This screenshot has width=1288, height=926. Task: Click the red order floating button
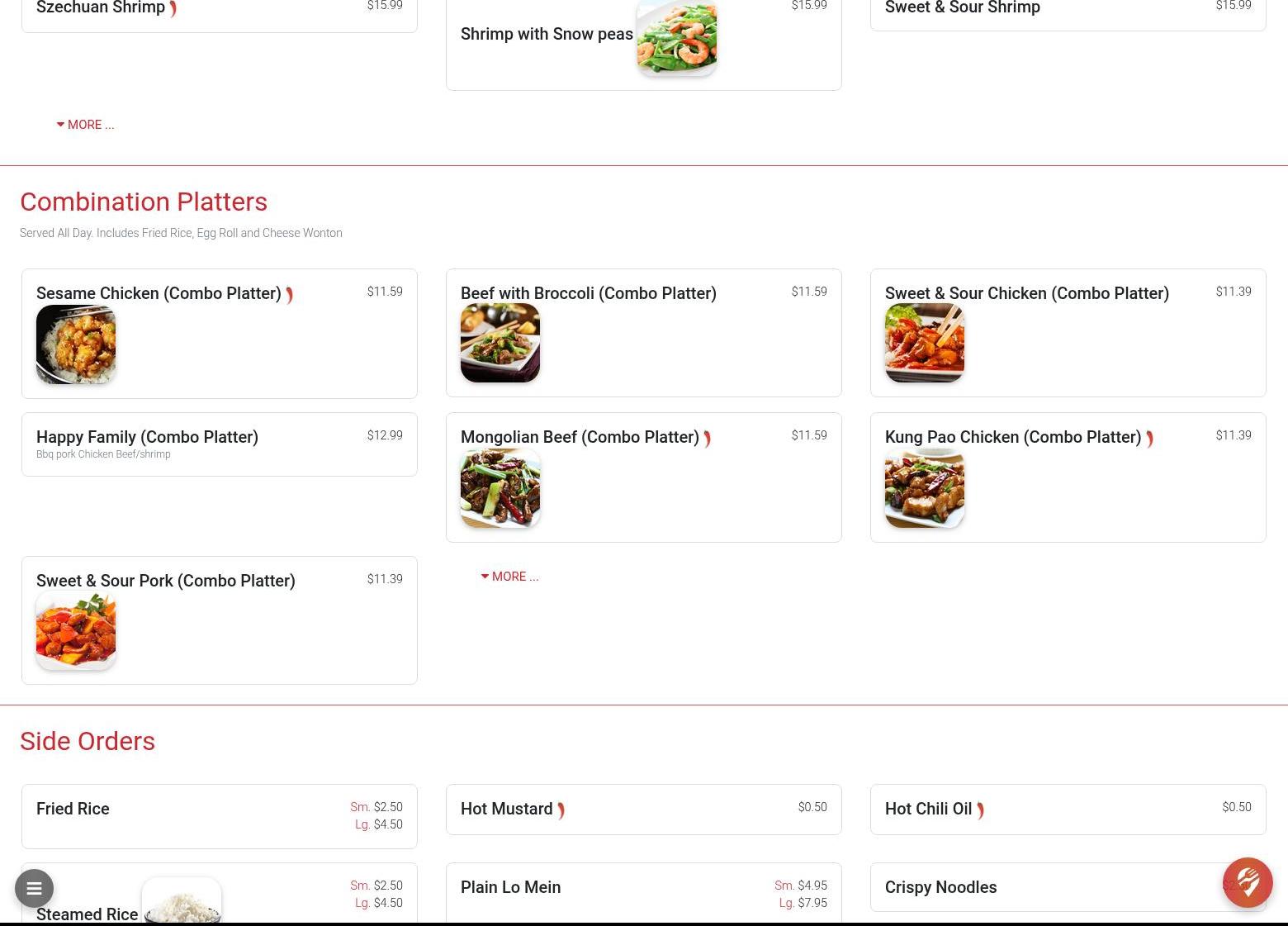(1248, 882)
